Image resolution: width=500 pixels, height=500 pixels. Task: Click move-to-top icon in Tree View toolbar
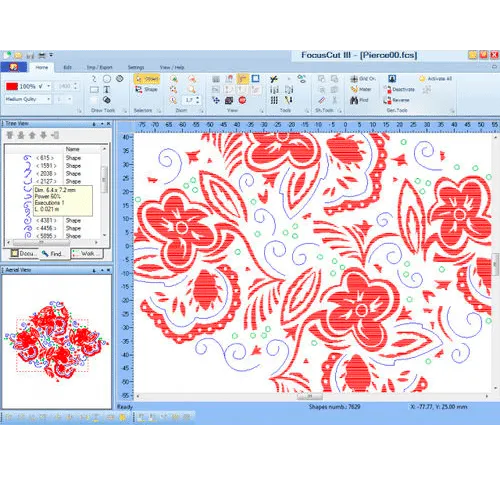[x=10, y=135]
